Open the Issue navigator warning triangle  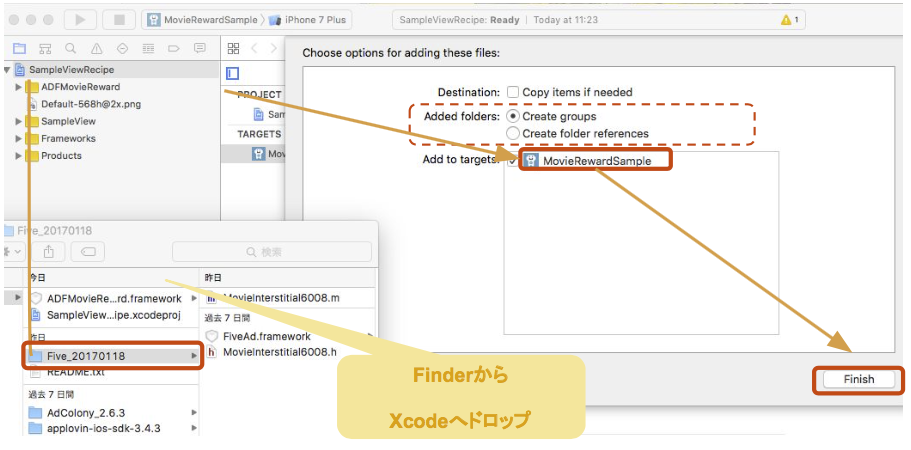click(96, 48)
